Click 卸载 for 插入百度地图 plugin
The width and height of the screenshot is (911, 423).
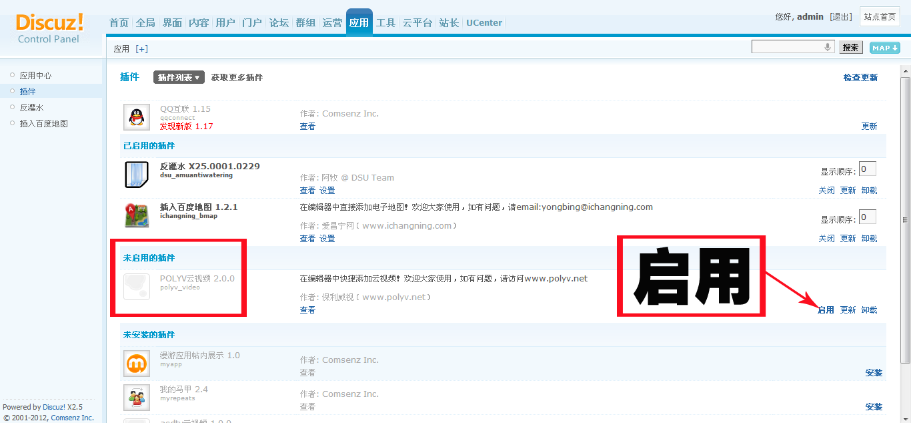869,239
